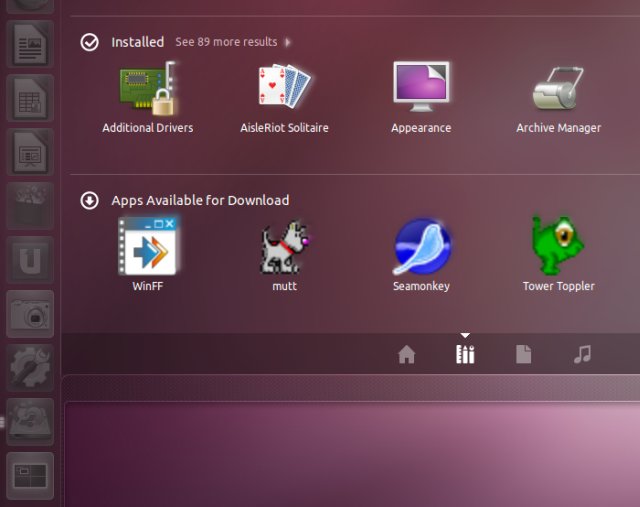Click Additional Drivers label text
Screen dimensions: 640x507
[148, 128]
